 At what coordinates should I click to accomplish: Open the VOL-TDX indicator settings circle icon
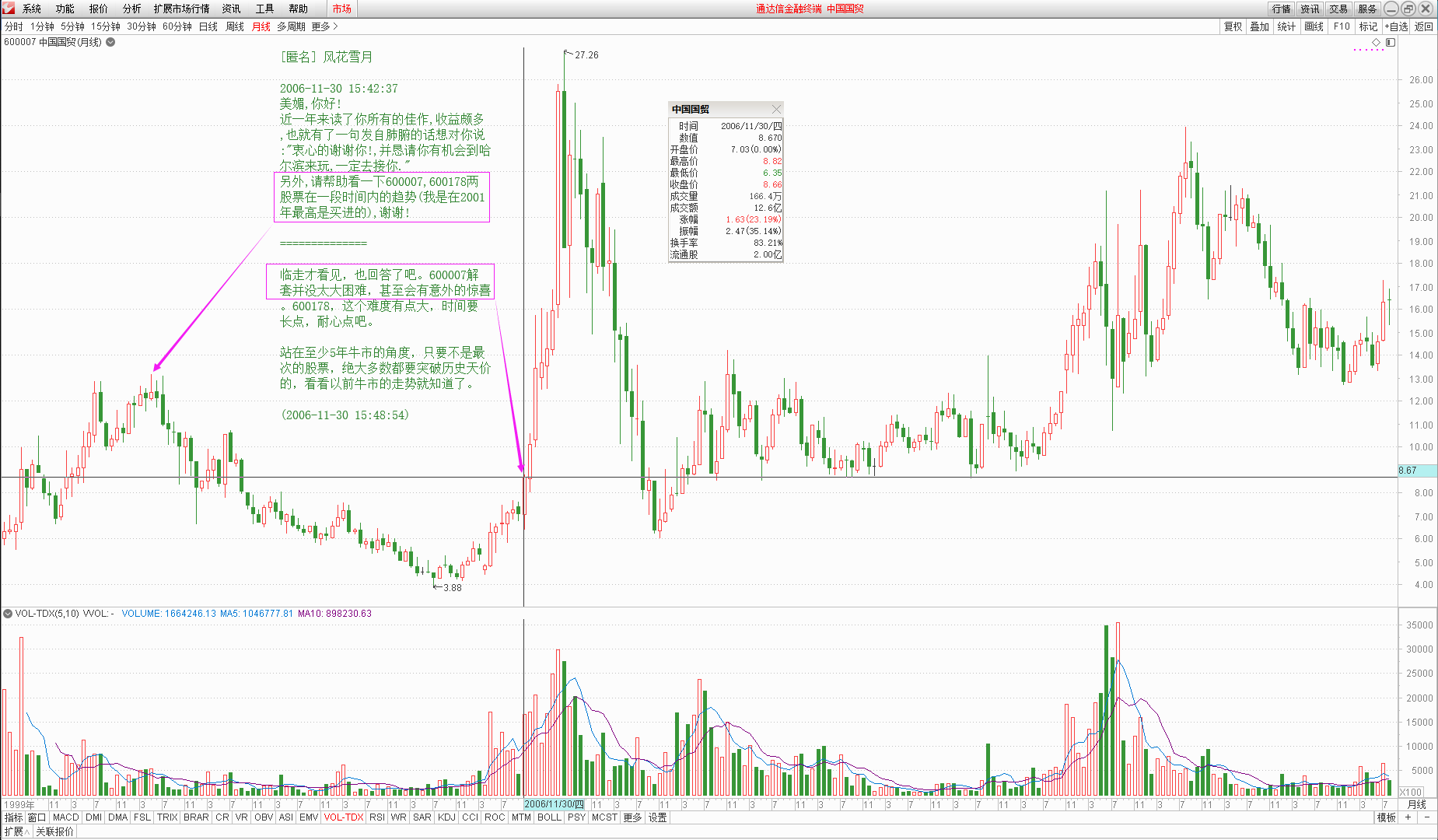(x=8, y=614)
